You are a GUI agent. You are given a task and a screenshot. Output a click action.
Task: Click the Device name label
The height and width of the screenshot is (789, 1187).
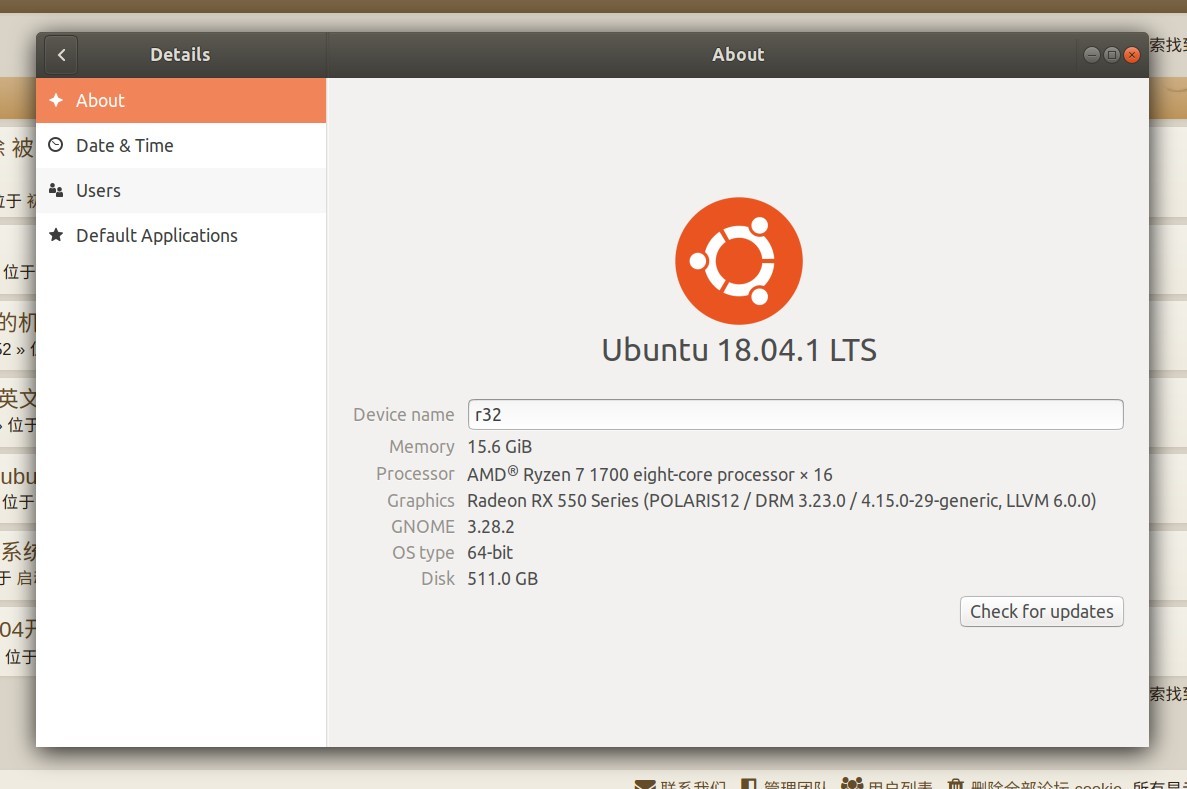[403, 415]
